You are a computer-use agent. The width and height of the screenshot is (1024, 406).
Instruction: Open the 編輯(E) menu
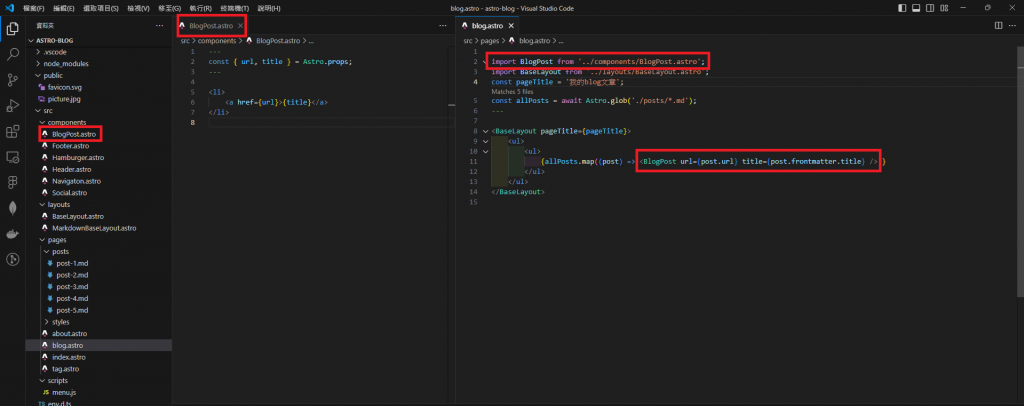pos(64,8)
